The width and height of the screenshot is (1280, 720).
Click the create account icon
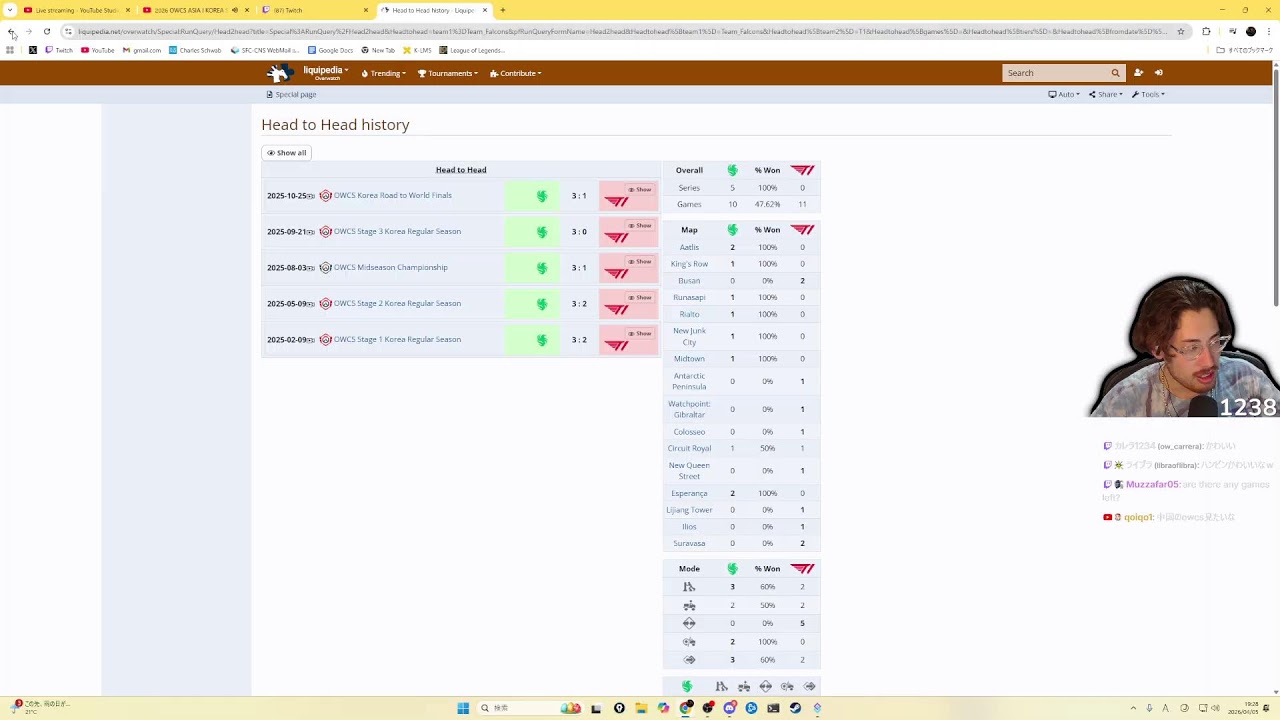point(1138,73)
